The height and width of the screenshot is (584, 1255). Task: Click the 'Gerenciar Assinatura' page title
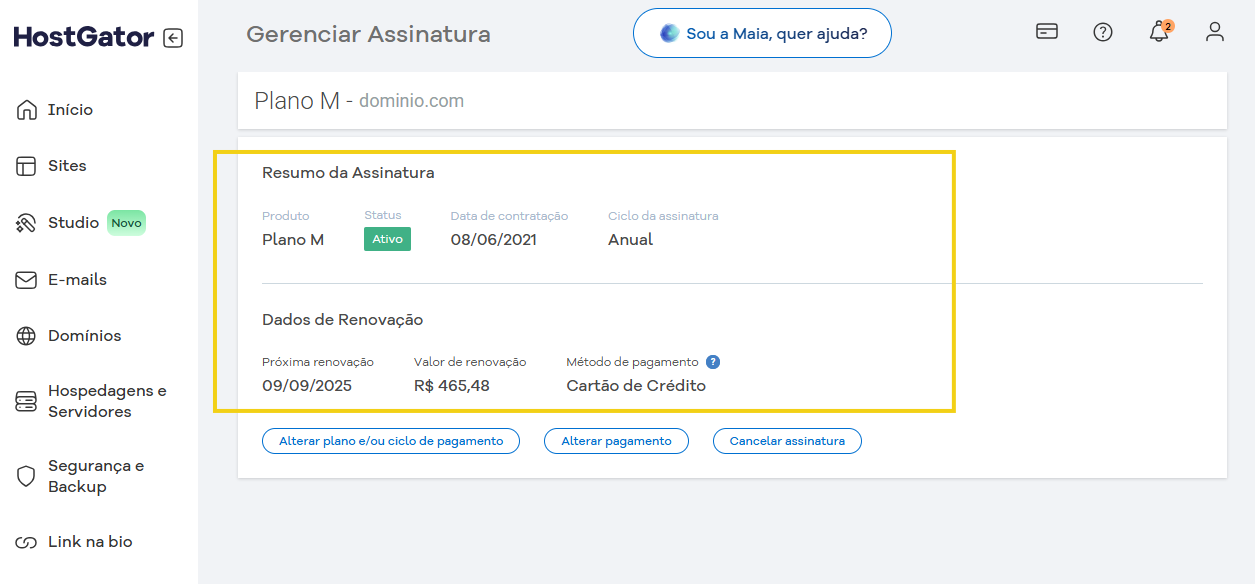368,34
